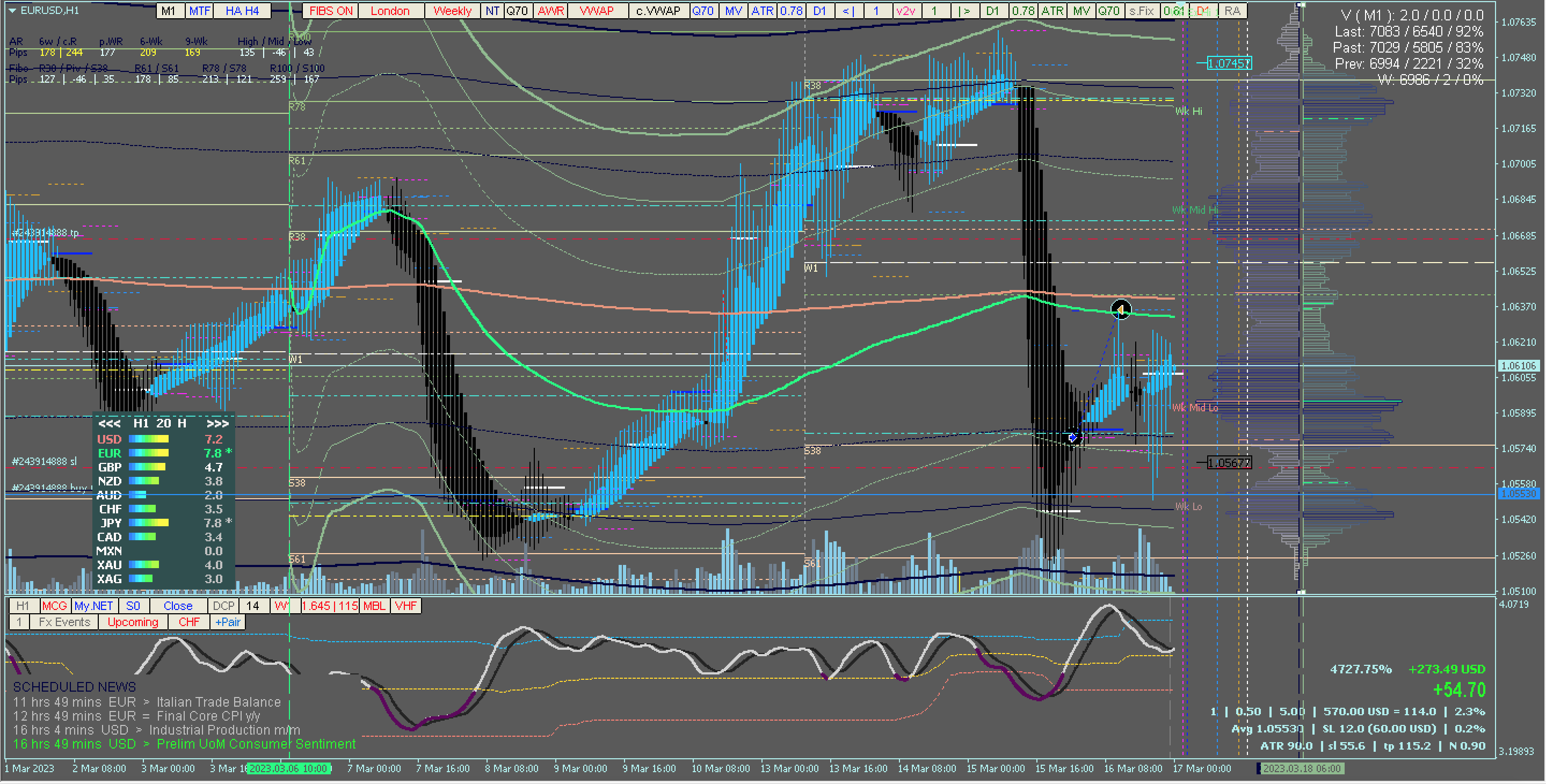This screenshot has width=1546, height=784.
Task: Click the EUR currency strength bar
Action: [149, 454]
